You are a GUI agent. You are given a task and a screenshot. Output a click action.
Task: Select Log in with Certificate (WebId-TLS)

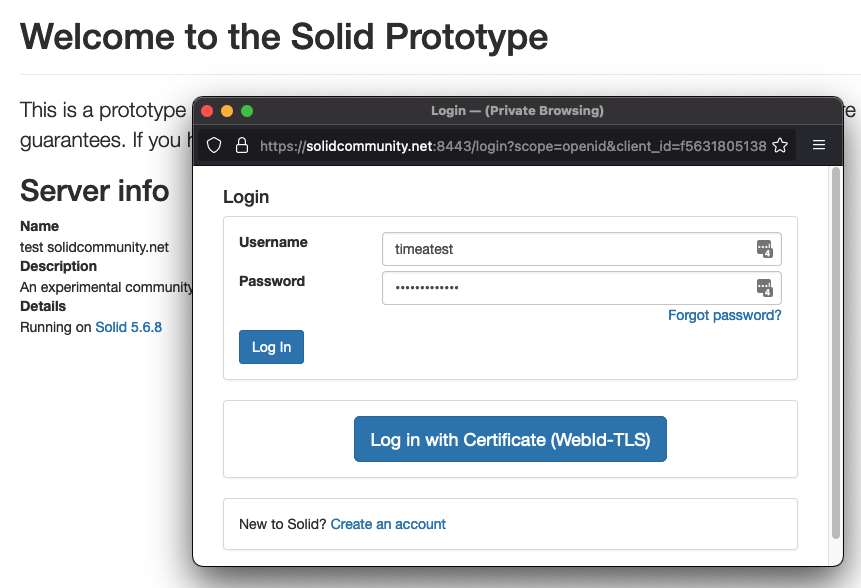pyautogui.click(x=510, y=438)
